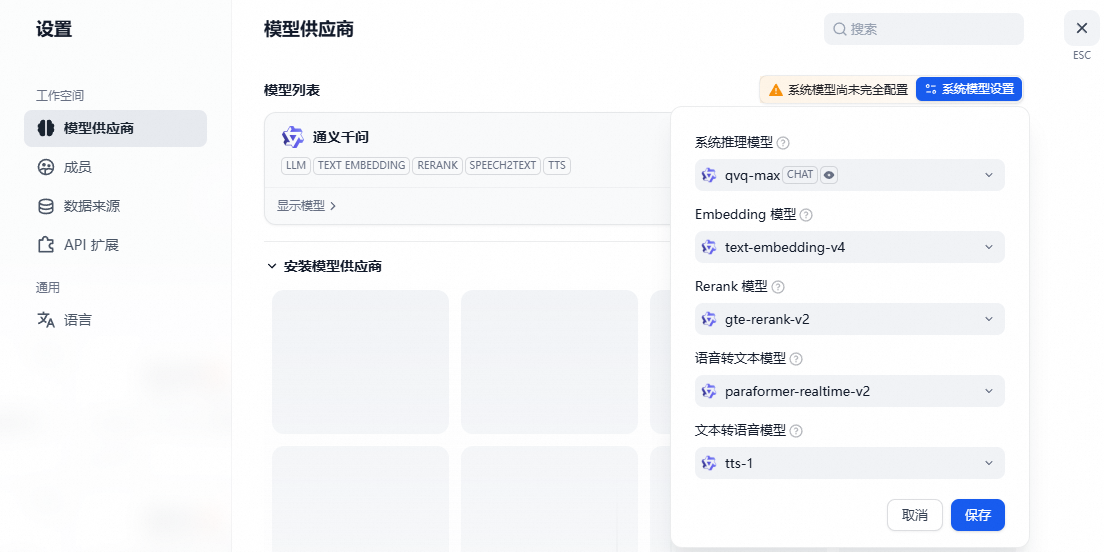Click the Qwen logo beside qvq-max
The width and height of the screenshot is (1104, 552).
[x=709, y=175]
